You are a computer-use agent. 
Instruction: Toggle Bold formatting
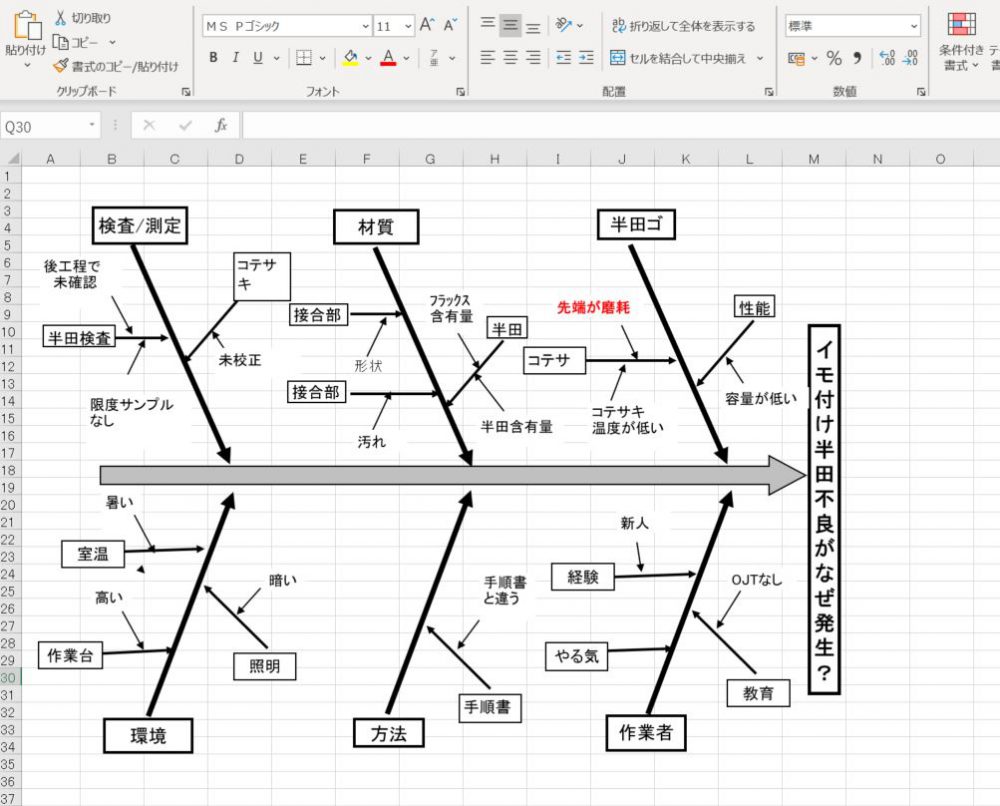212,58
